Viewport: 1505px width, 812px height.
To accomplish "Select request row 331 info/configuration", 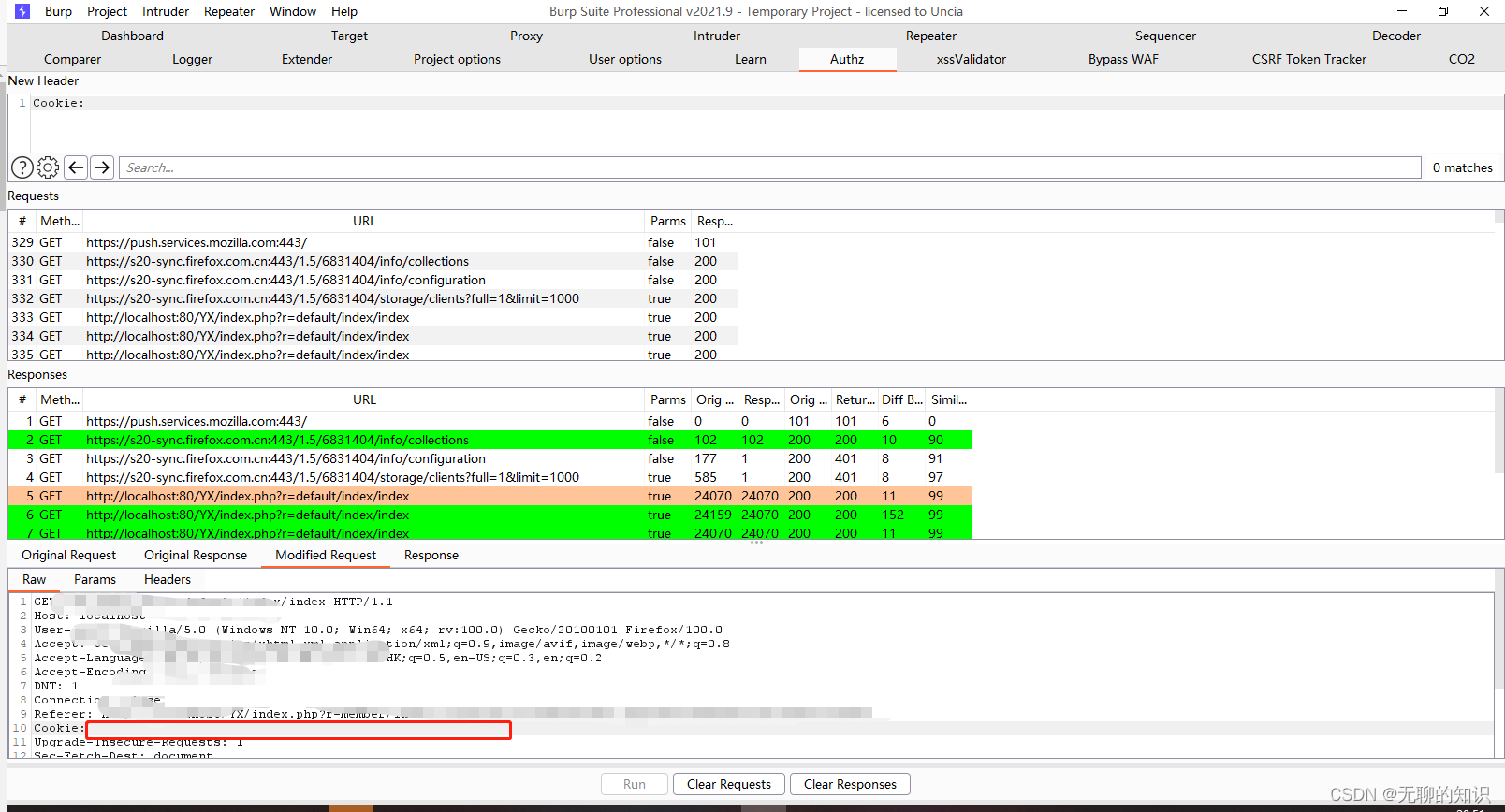I will (x=373, y=280).
